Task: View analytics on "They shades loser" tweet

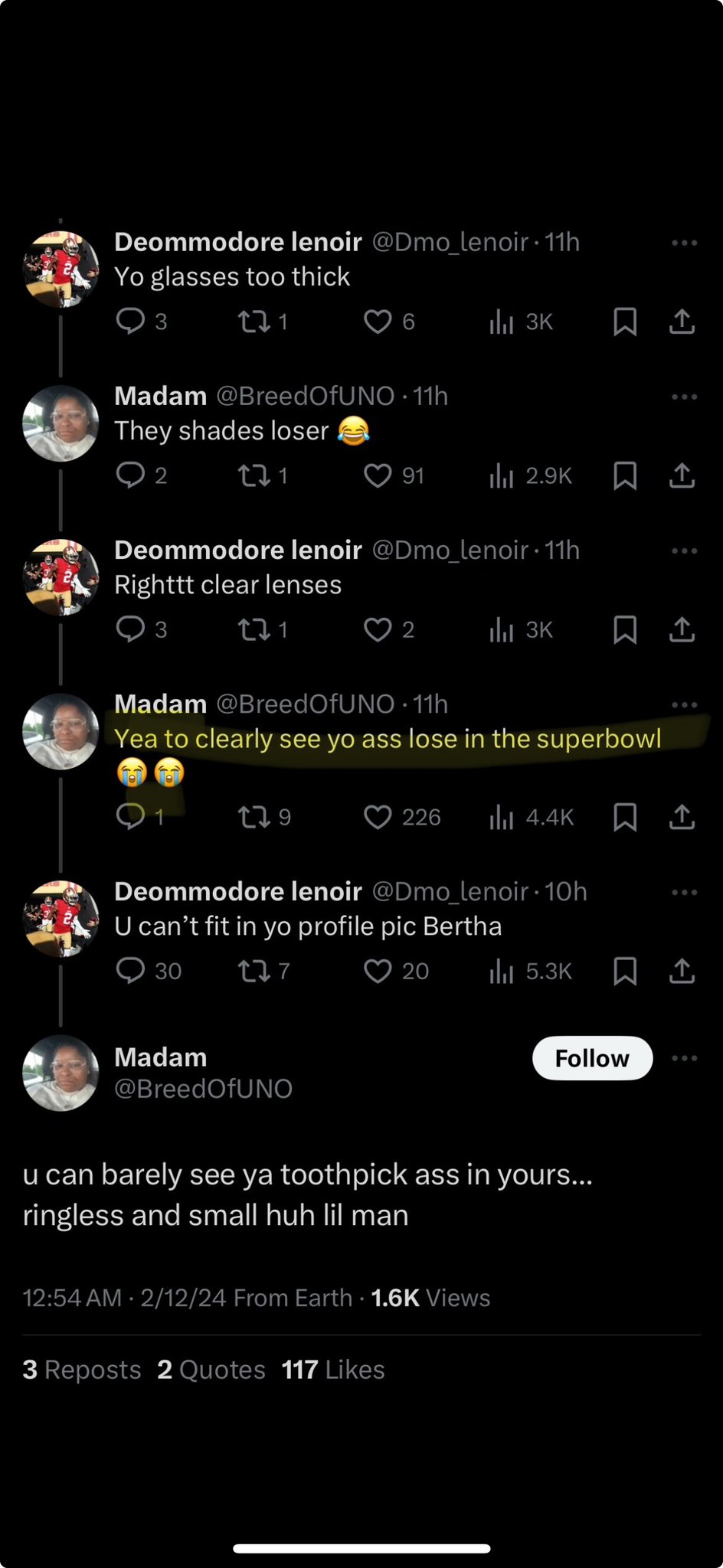Action: tap(501, 475)
